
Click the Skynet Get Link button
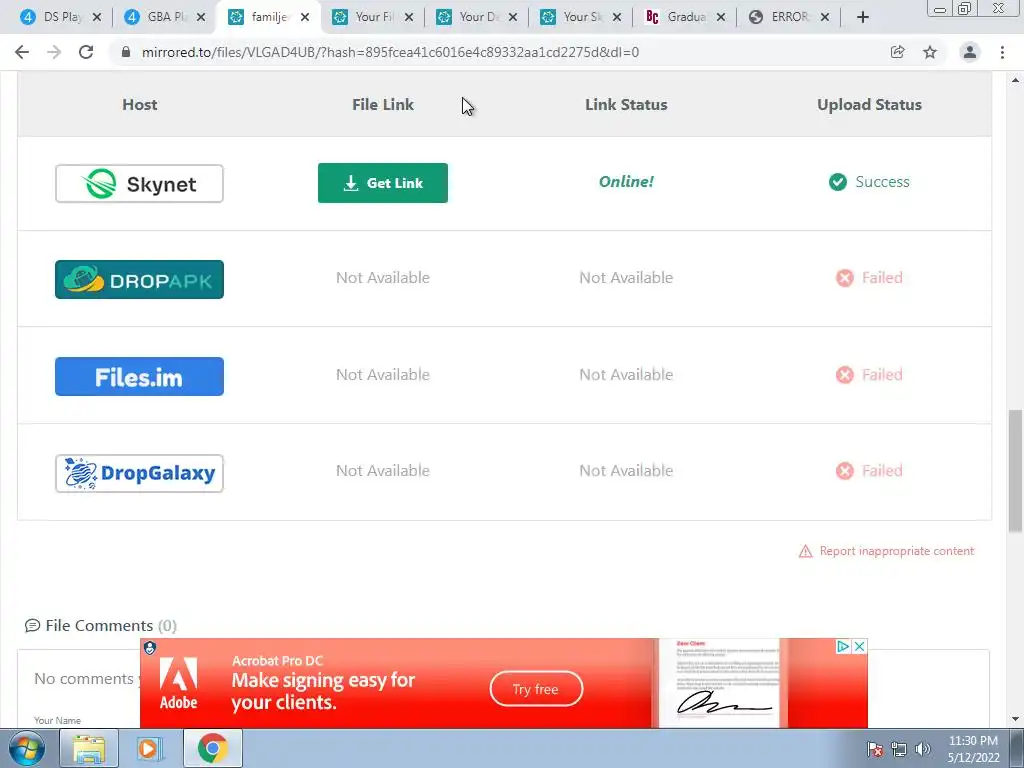pyautogui.click(x=383, y=183)
